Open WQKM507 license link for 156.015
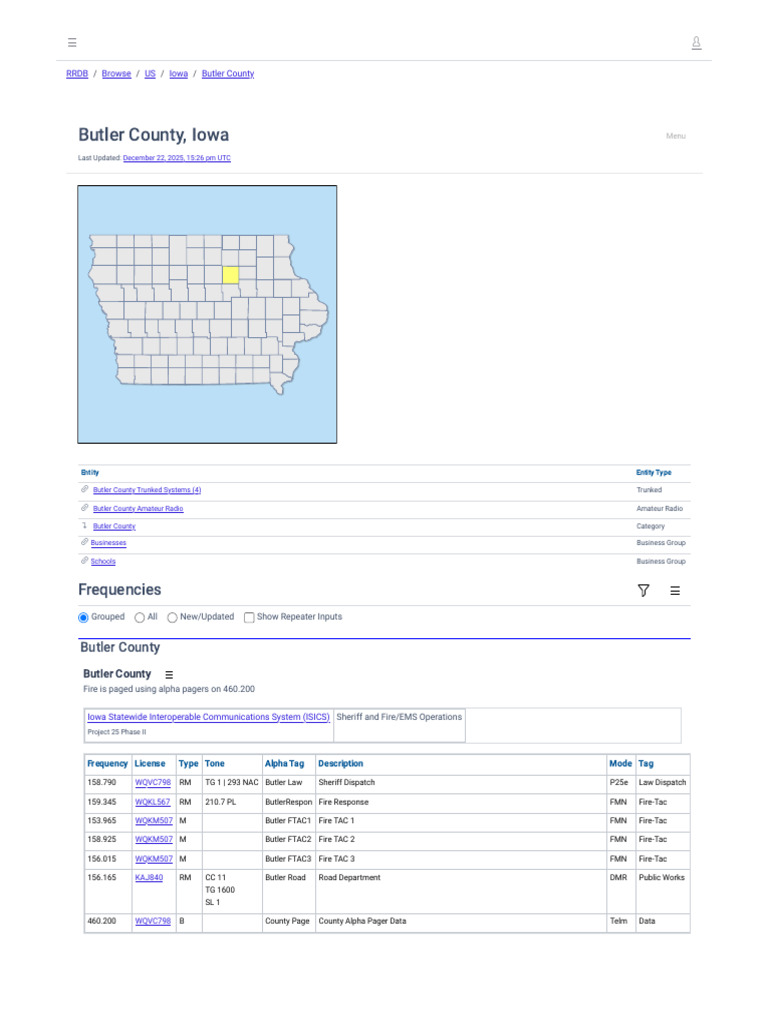The width and height of the screenshot is (768, 1024). [x=154, y=859]
